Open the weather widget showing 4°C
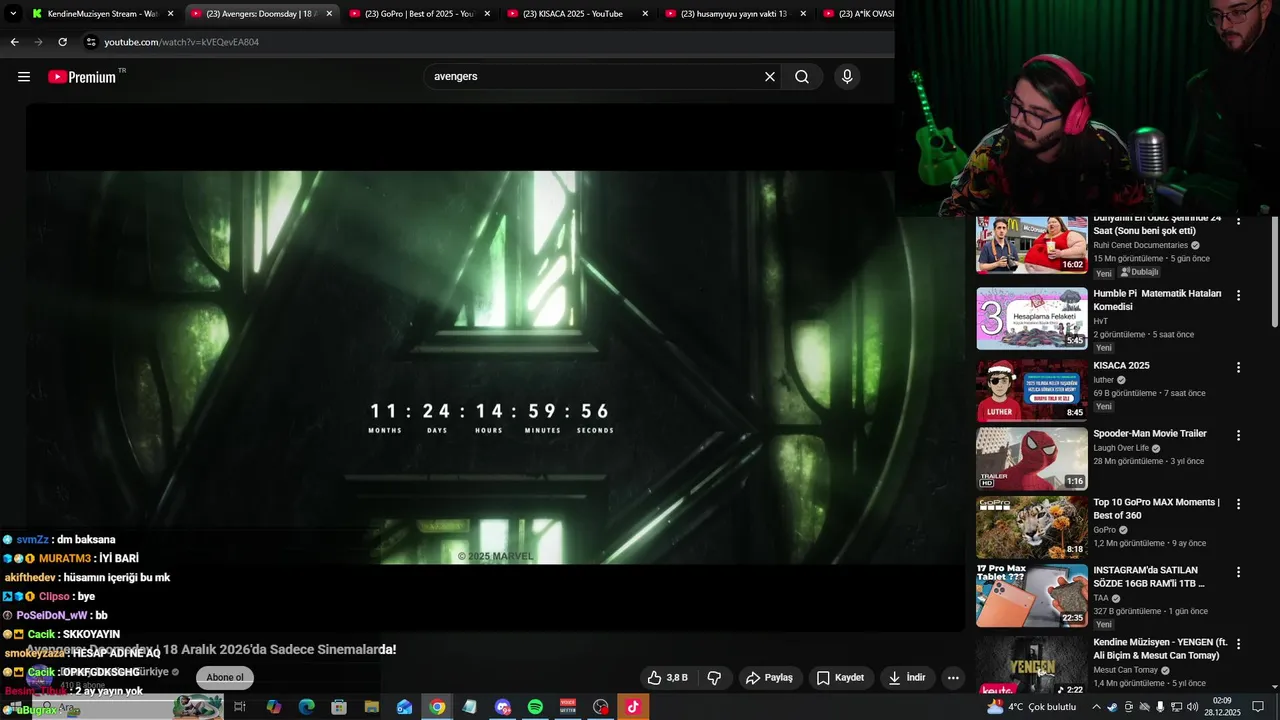1280x720 pixels. pyautogui.click(x=1031, y=707)
